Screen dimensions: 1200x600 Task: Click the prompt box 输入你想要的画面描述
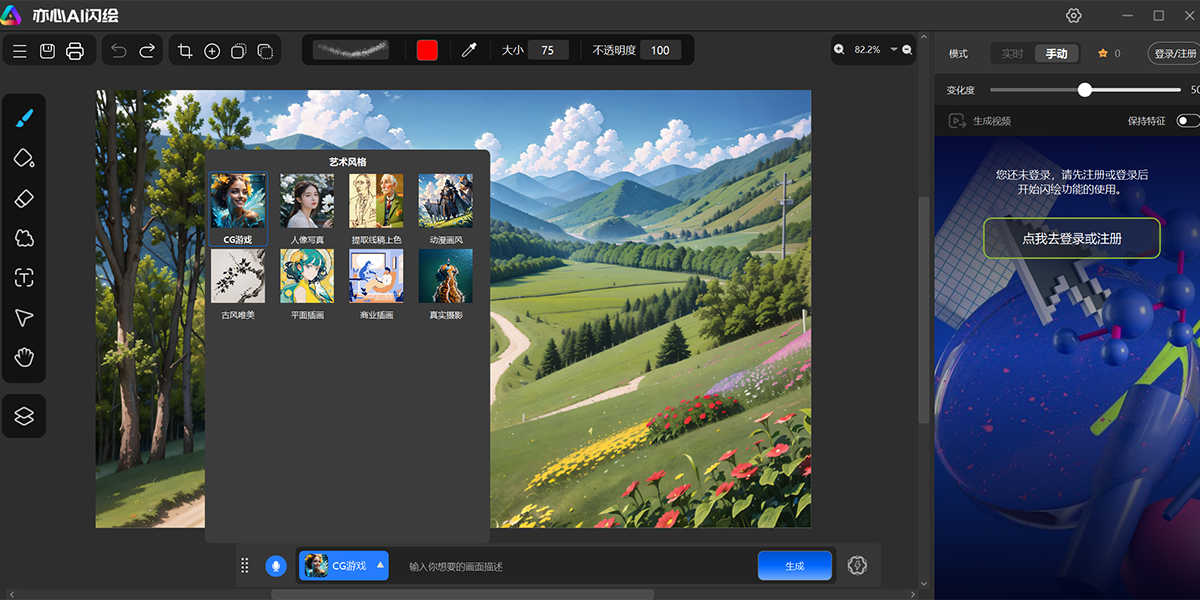coord(576,566)
